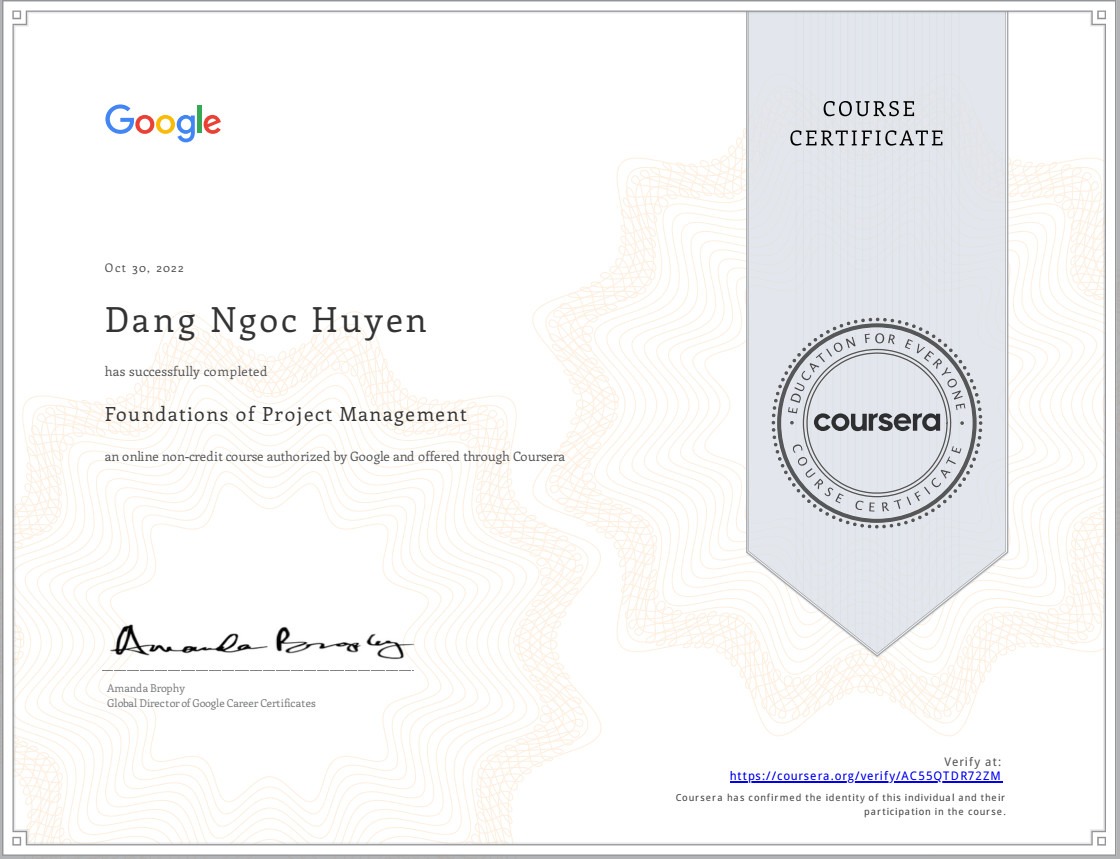Select course title Foundations of Project Management
The image size is (1120, 859).
tap(286, 415)
